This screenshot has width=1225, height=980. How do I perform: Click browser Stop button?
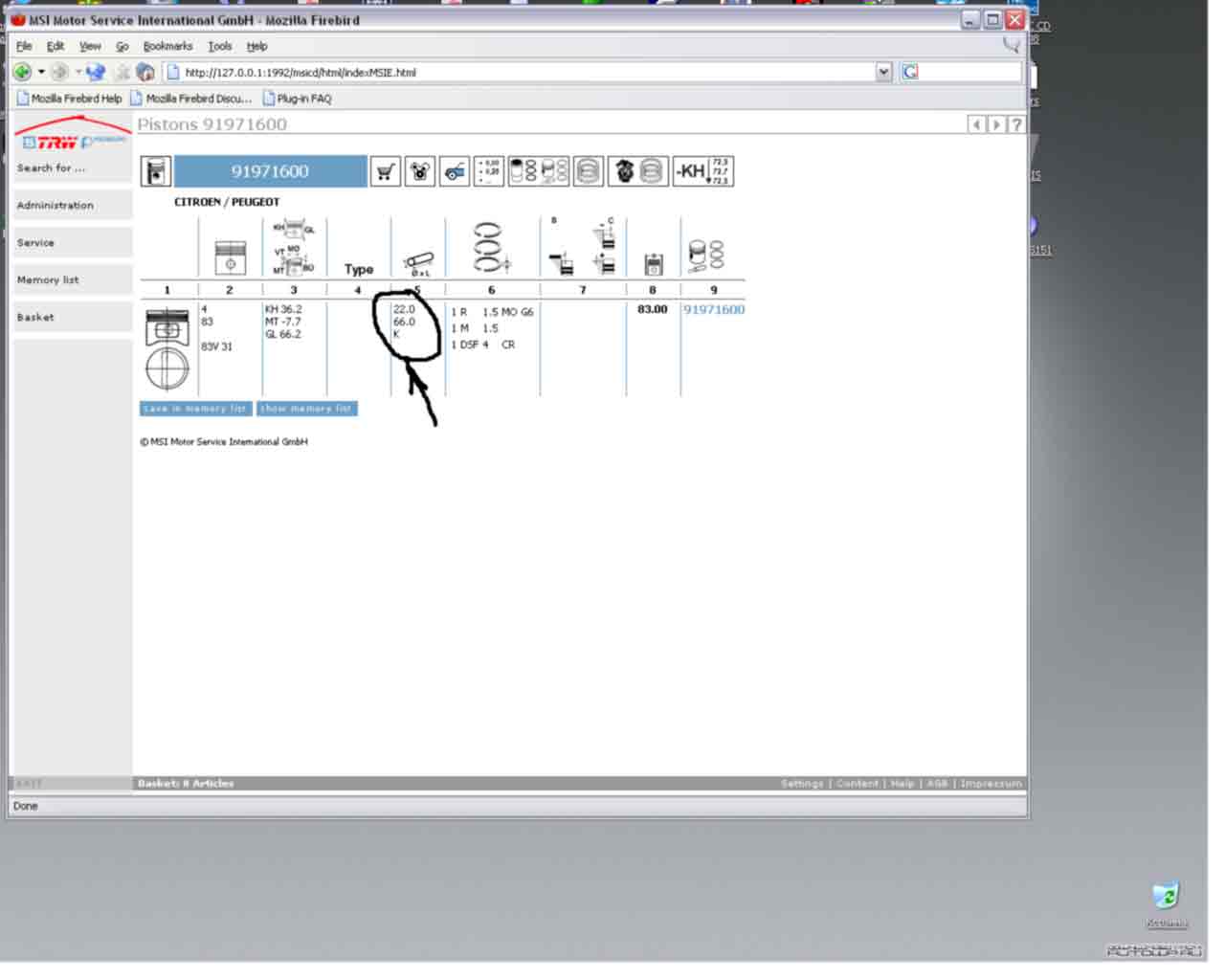(122, 72)
